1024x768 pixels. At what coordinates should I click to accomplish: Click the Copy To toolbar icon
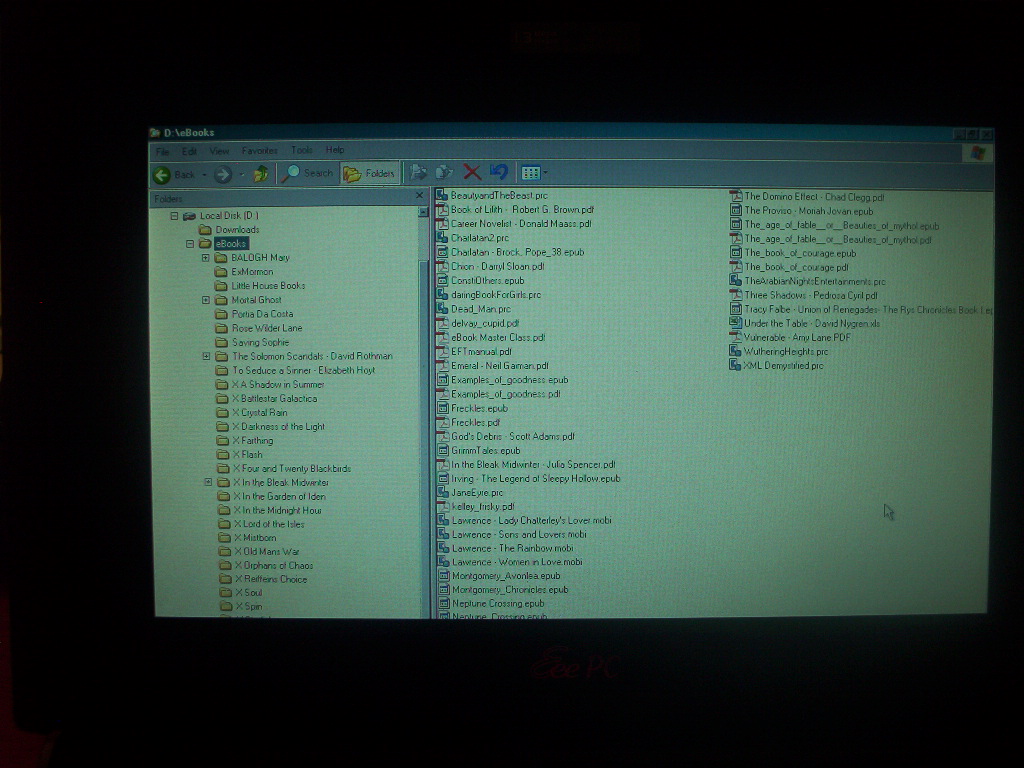(444, 172)
